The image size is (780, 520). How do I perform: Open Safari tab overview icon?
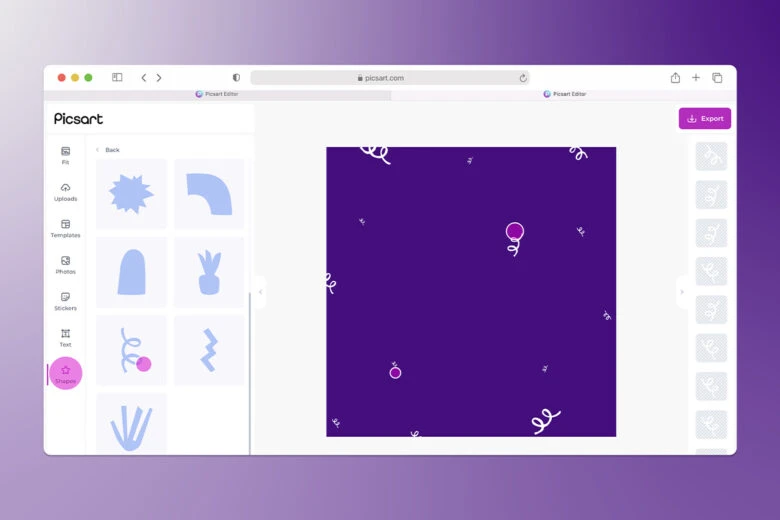tap(717, 78)
